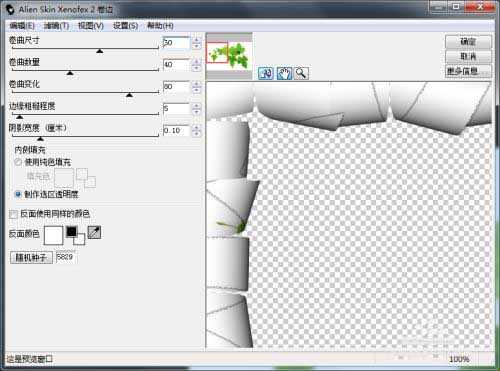This screenshot has width=500, height=371.
Task: Select the 使用纯色填充 radio button
Action: (x=18, y=162)
